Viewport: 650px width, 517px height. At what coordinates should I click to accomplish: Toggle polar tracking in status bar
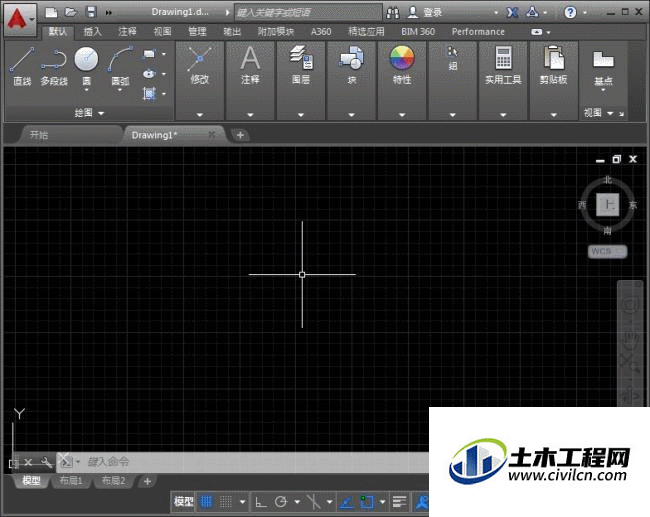coord(281,502)
